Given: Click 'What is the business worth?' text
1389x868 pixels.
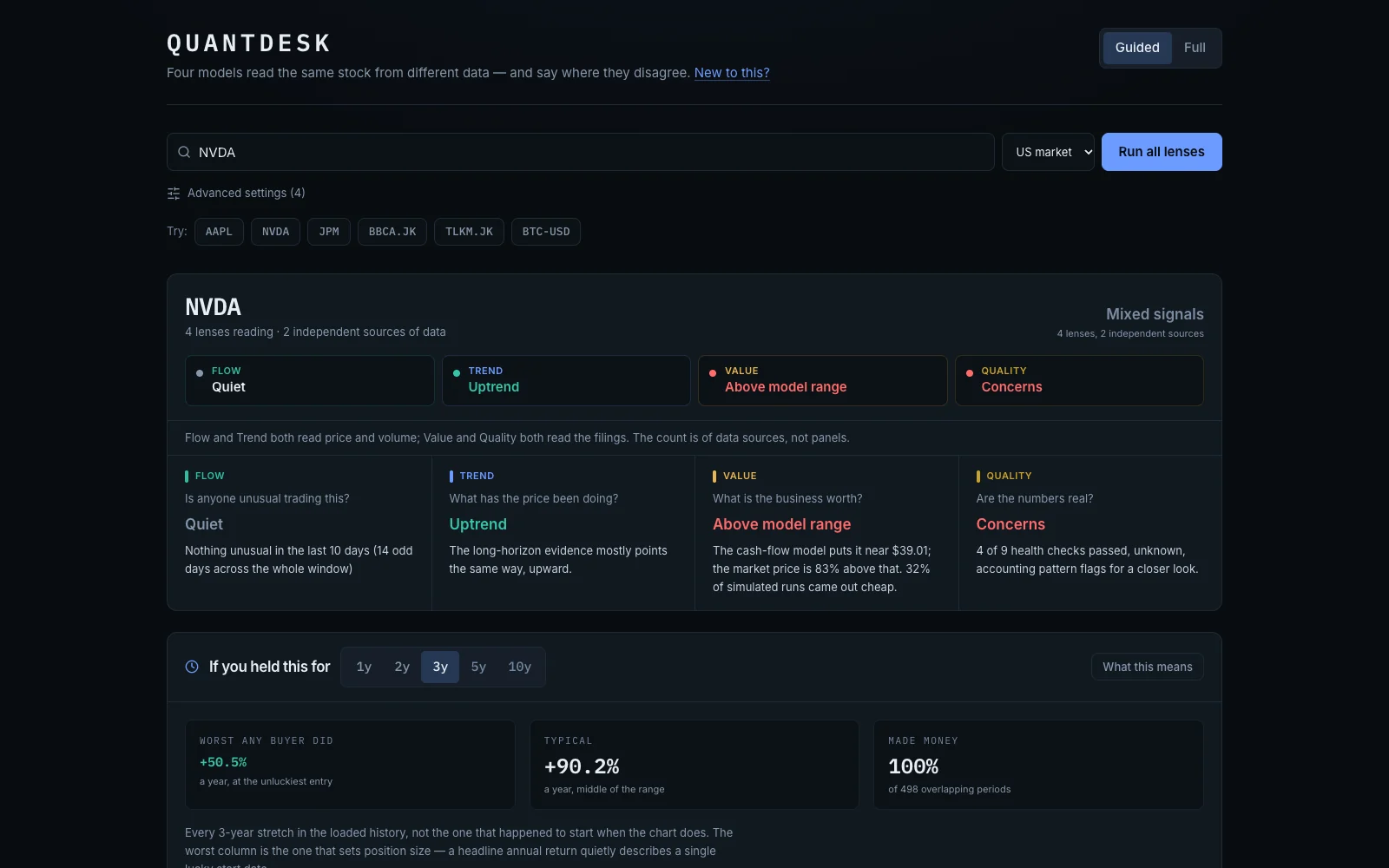Looking at the screenshot, I should click(x=787, y=498).
